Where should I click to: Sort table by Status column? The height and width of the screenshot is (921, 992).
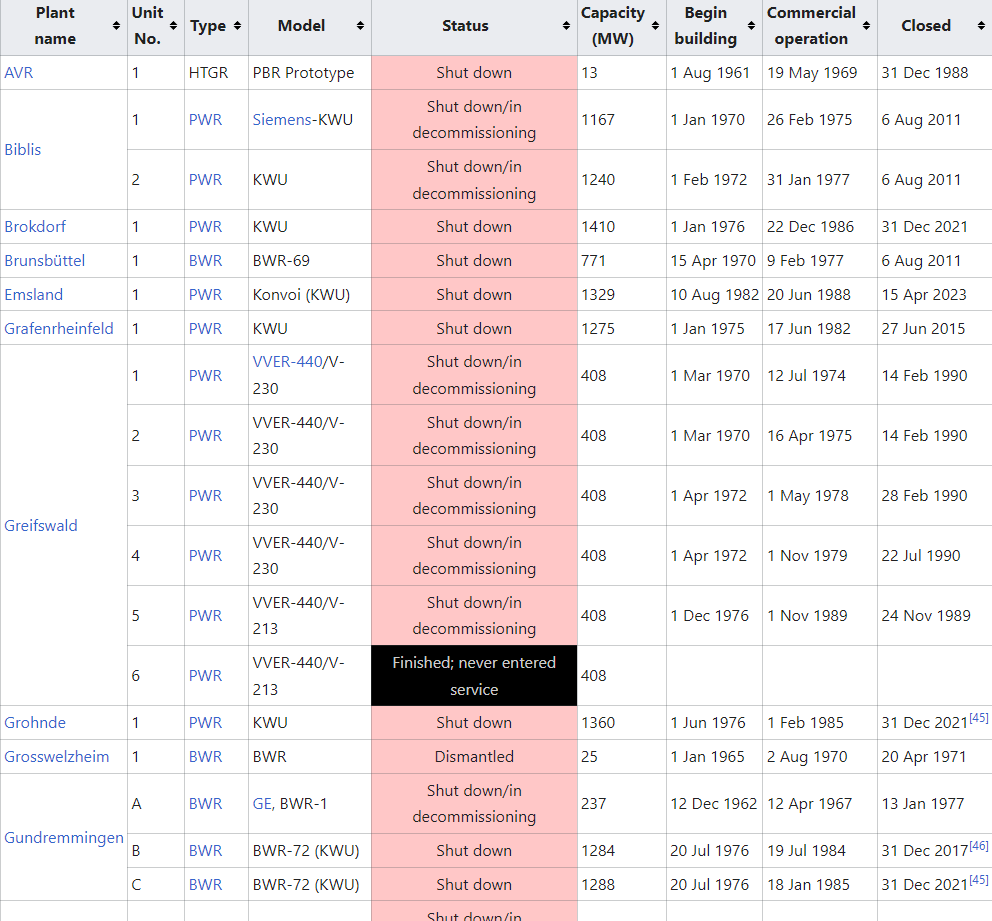point(566,26)
